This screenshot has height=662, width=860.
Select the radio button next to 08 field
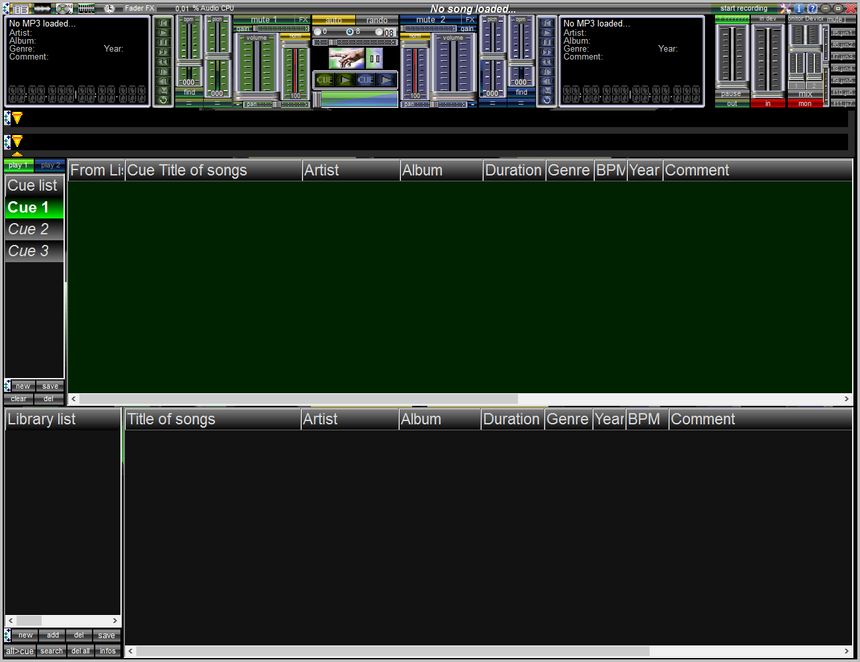click(x=379, y=32)
